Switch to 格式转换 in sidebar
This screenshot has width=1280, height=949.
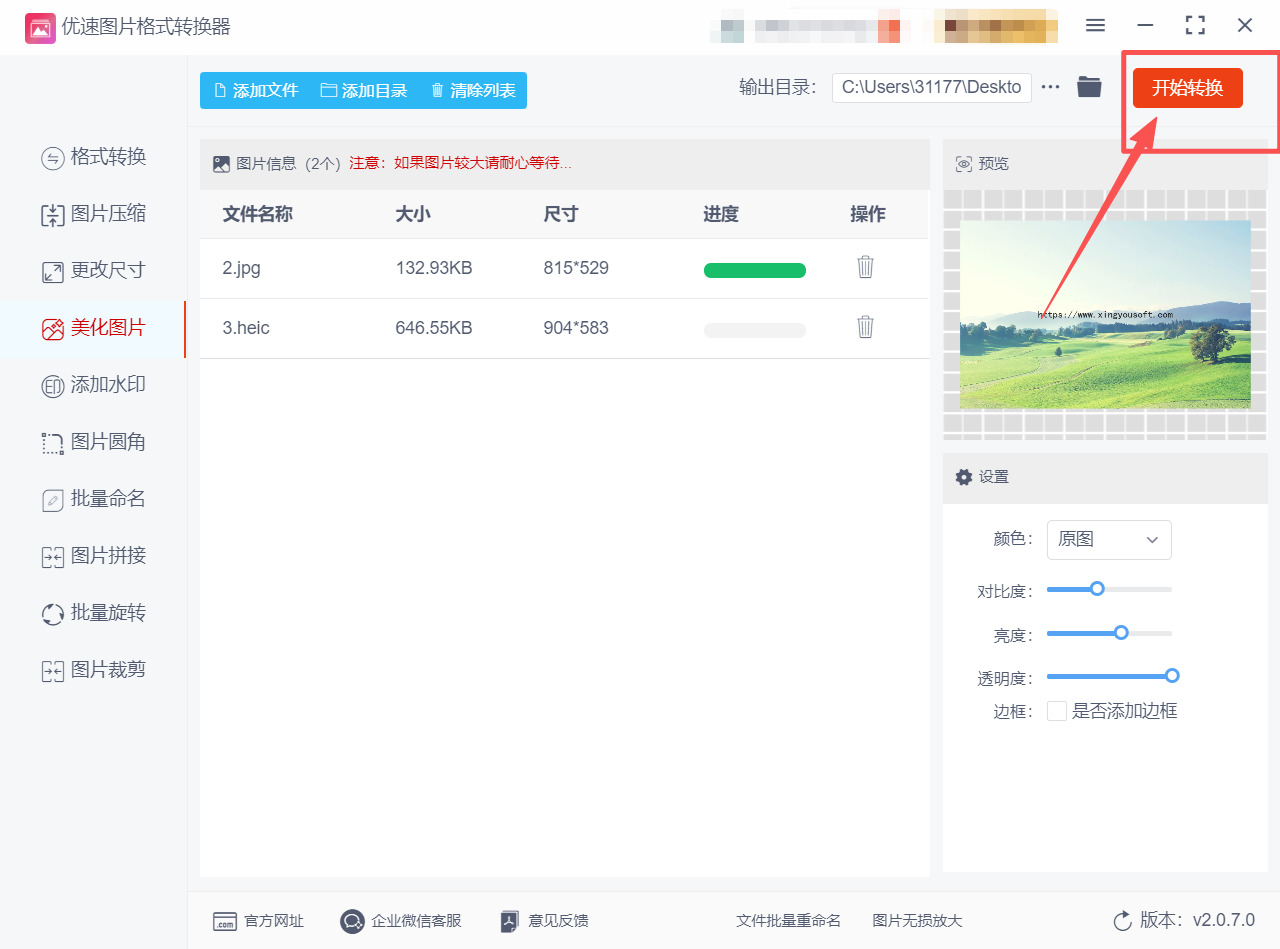point(94,157)
